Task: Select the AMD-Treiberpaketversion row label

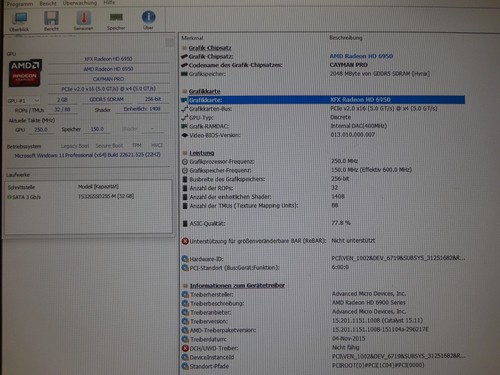Action: (x=223, y=330)
